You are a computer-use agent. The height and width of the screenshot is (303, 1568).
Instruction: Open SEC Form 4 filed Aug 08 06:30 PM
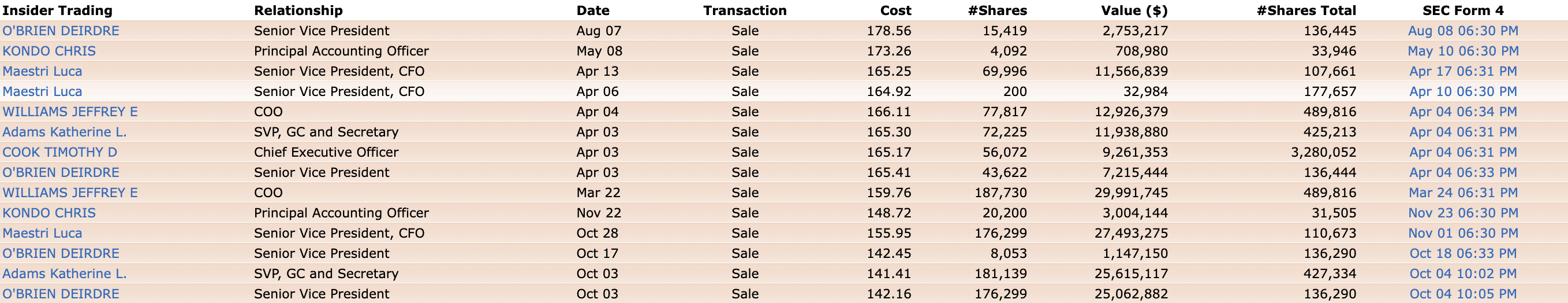[x=1463, y=31]
